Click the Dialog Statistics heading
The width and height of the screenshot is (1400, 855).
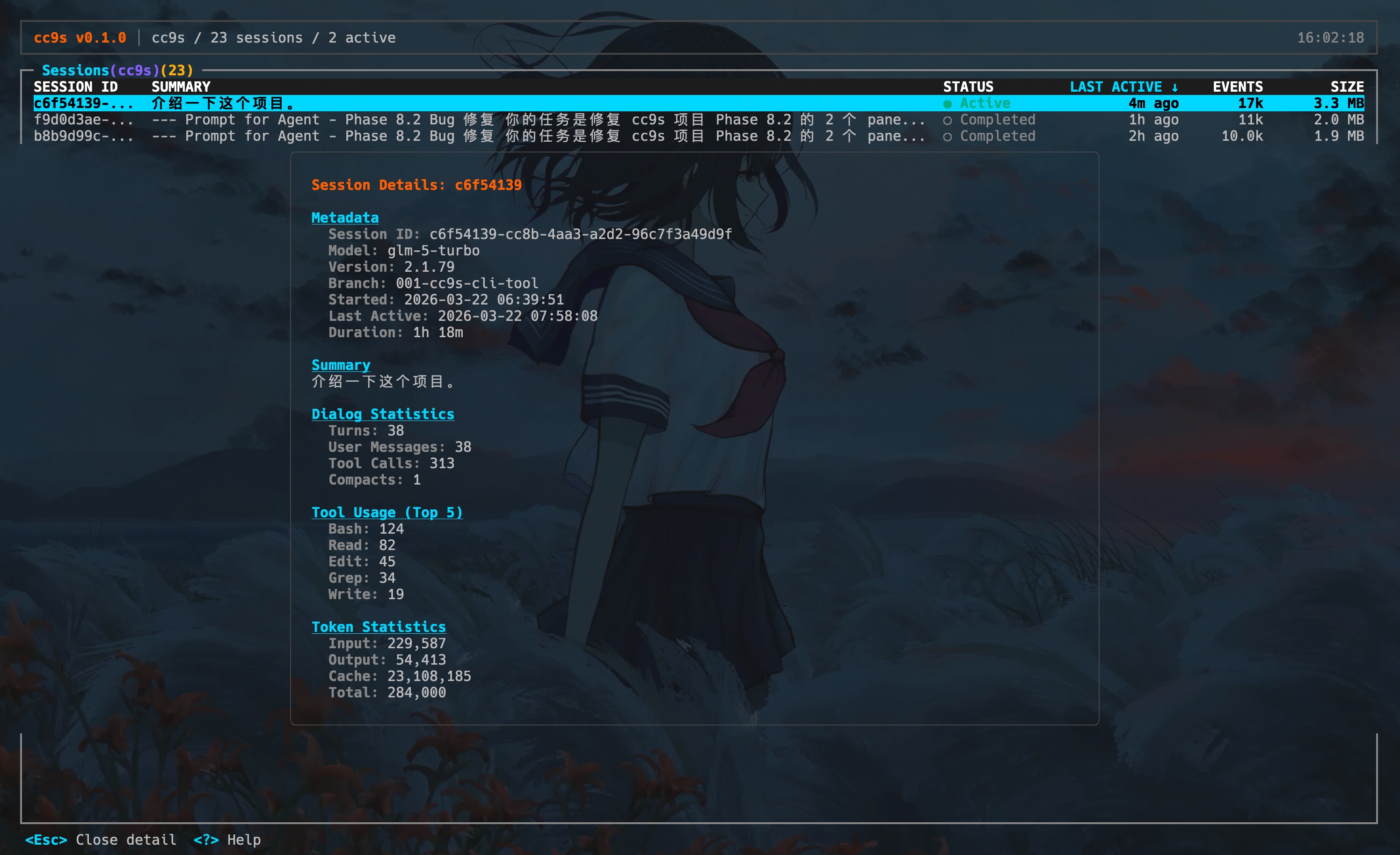382,414
